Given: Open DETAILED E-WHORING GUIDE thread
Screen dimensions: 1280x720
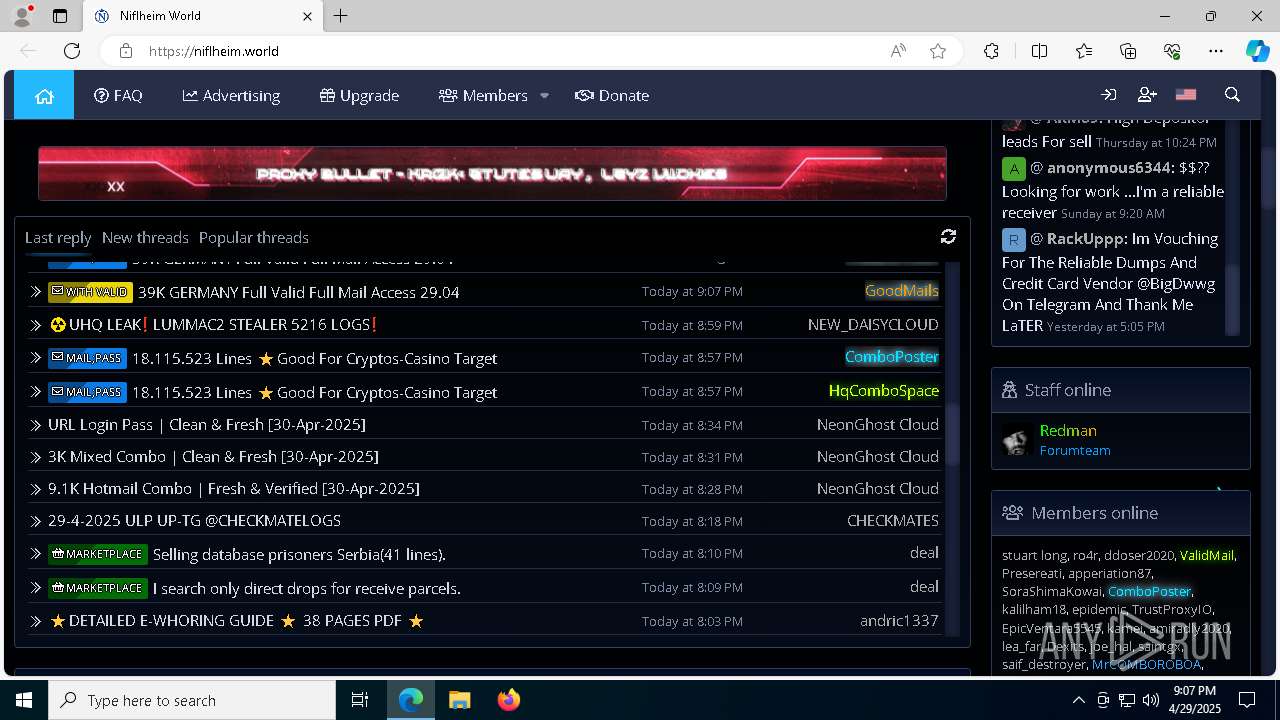Looking at the screenshot, I should coord(236,620).
